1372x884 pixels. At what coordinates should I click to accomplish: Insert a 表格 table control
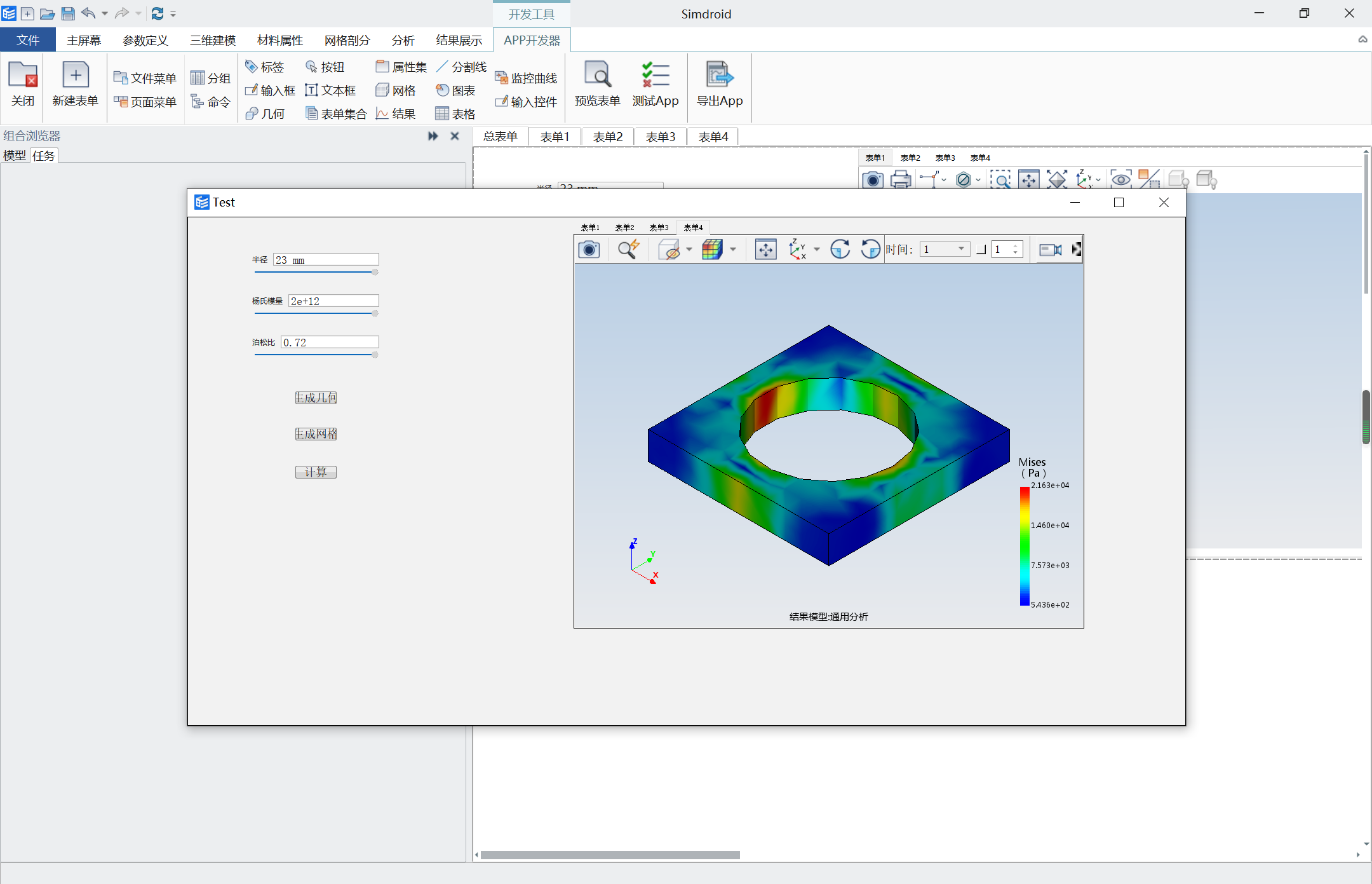(455, 114)
